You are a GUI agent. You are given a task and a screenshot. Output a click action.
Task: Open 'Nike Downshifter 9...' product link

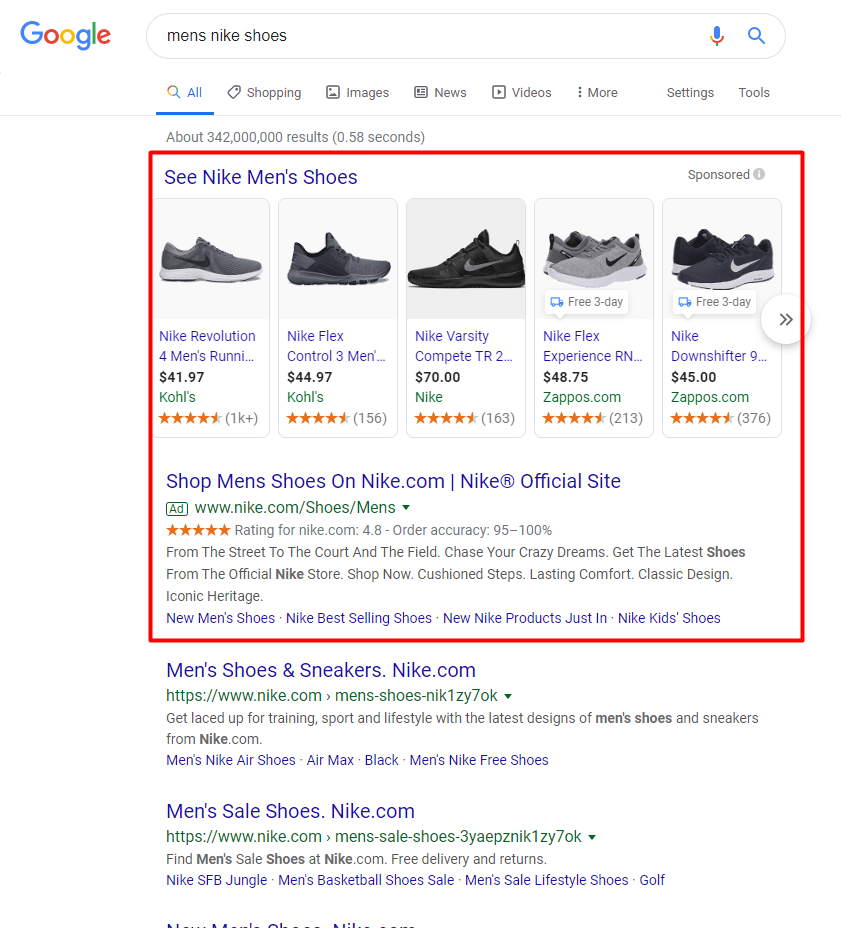point(719,346)
